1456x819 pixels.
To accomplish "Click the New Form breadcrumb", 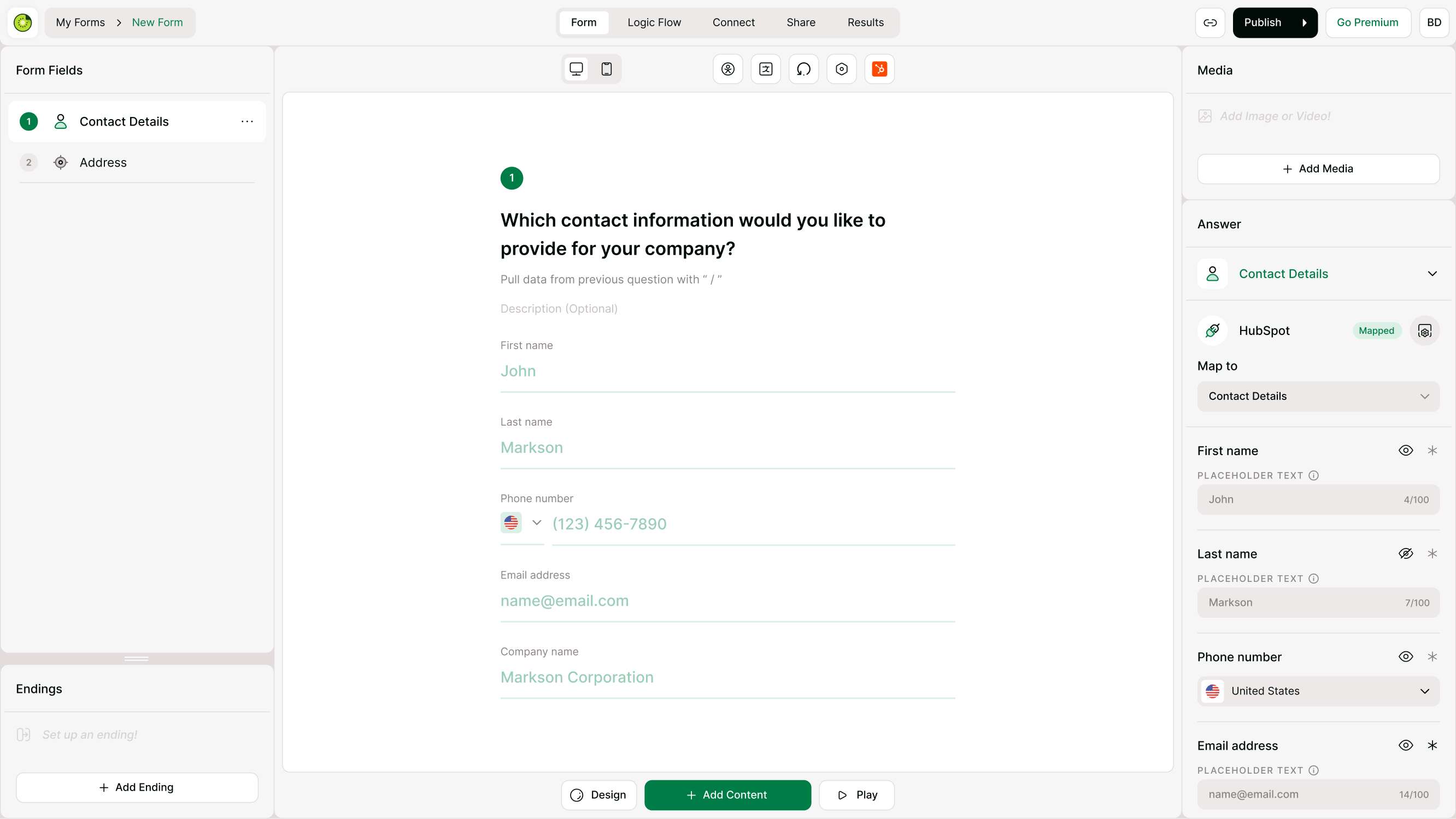I will [157, 22].
